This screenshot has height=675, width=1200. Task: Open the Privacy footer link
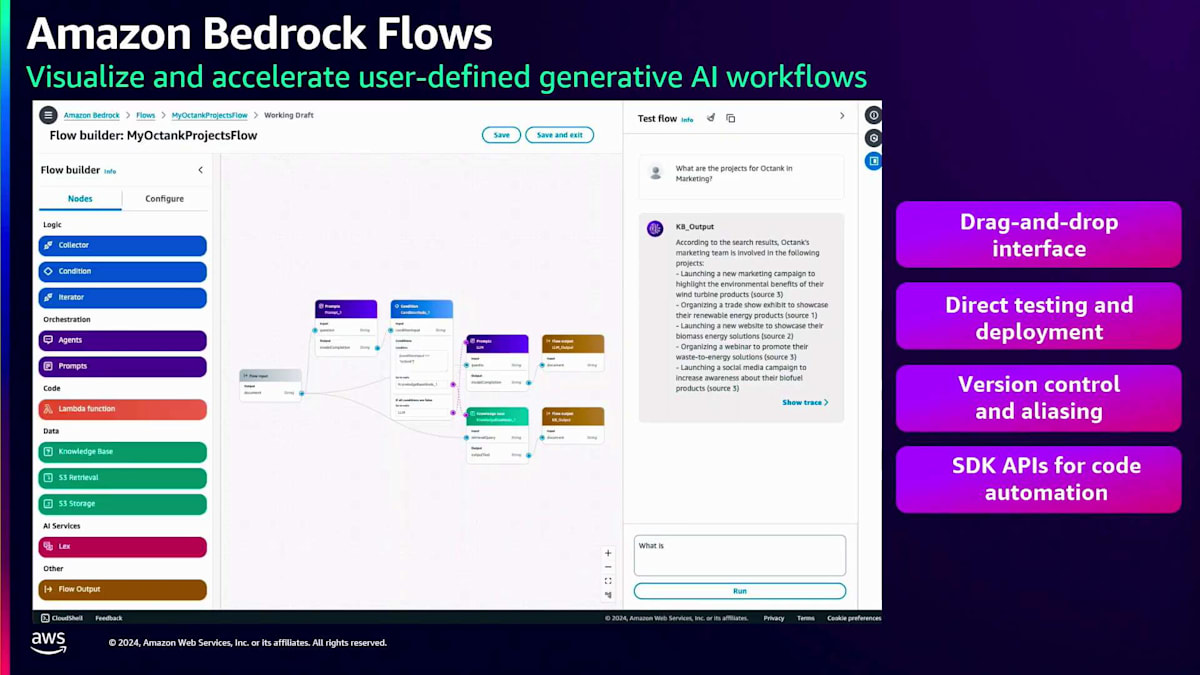click(774, 618)
